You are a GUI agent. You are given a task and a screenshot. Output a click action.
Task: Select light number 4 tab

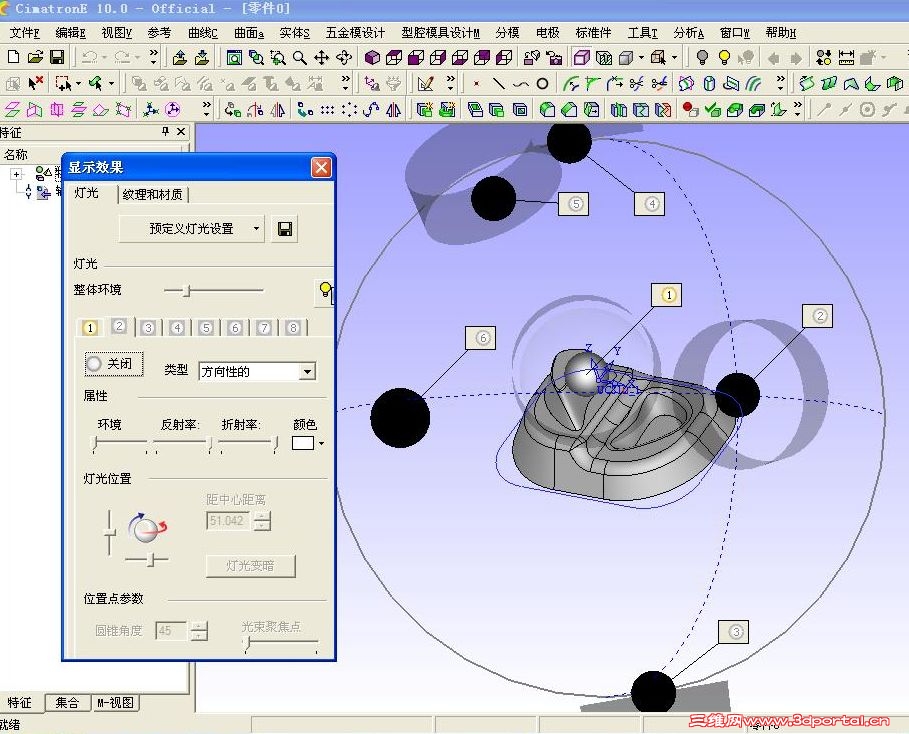tap(177, 328)
